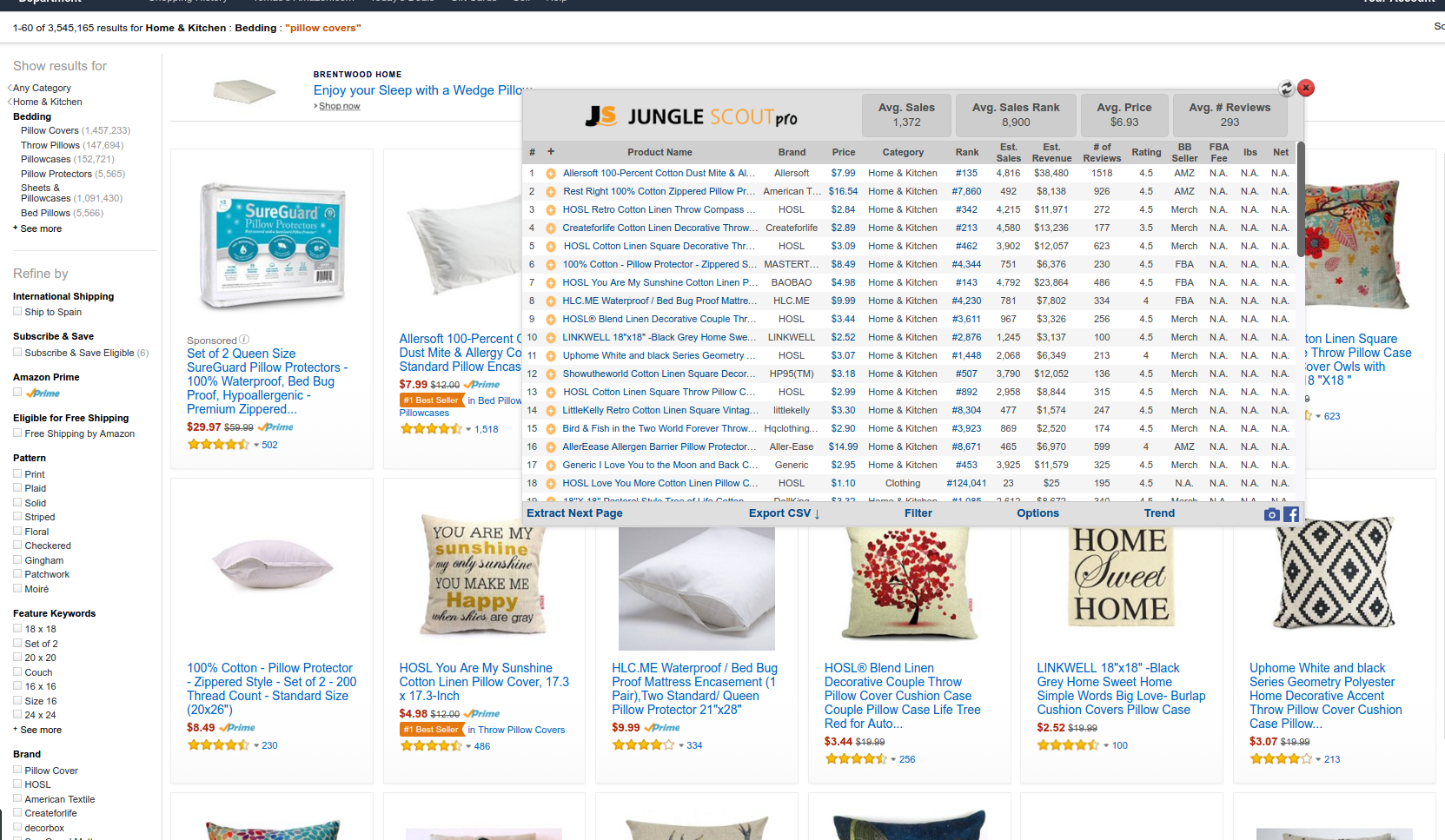Click Export CSV link
Screen dimensions: 1445x840
(784, 513)
